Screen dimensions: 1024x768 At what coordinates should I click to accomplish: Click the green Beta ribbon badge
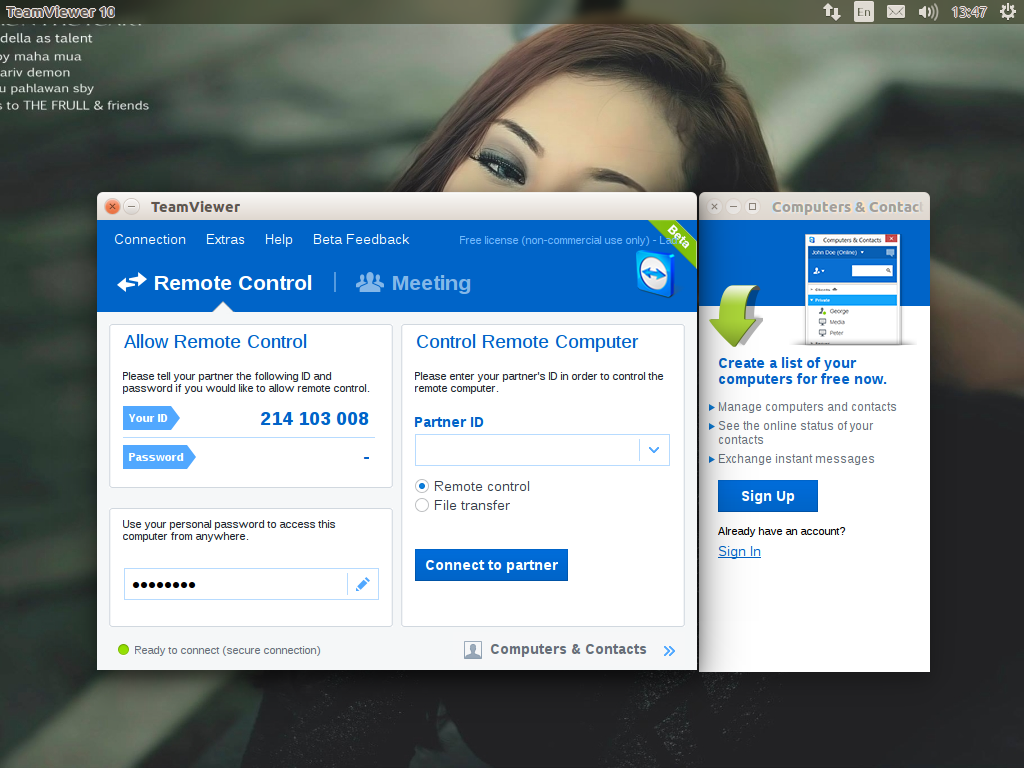pyautogui.click(x=677, y=239)
